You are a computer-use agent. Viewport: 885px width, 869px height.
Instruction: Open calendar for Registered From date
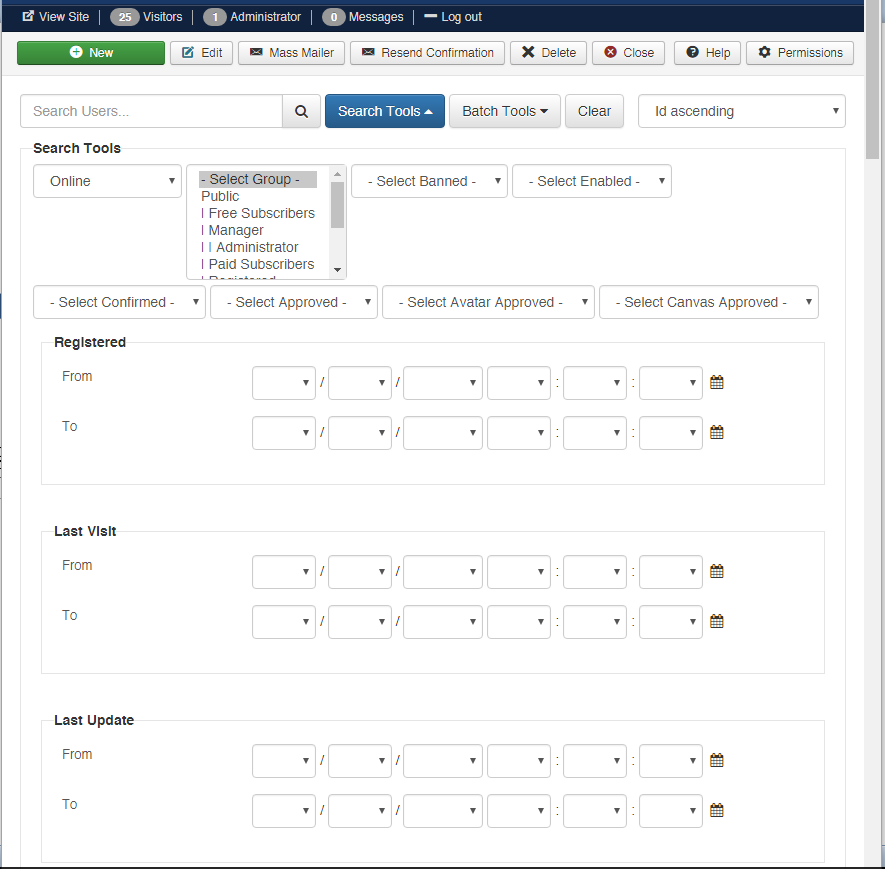pos(717,383)
